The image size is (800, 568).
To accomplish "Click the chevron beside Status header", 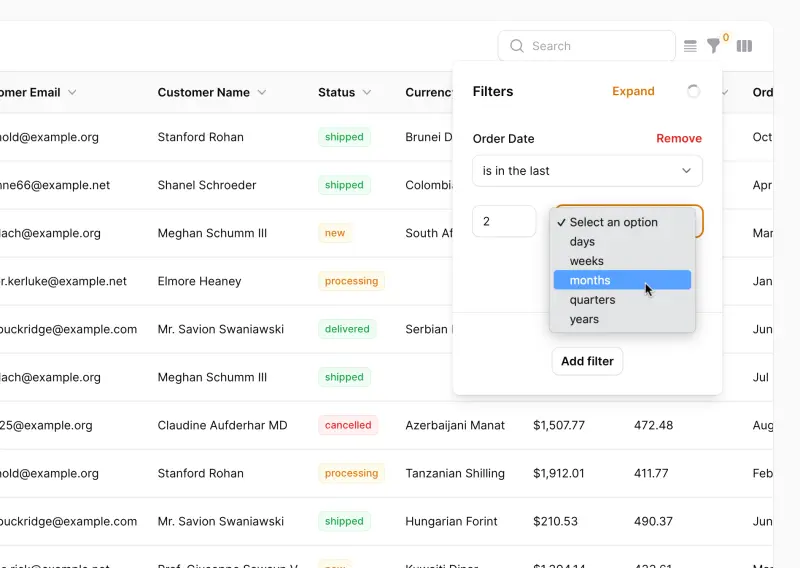I will point(367,92).
